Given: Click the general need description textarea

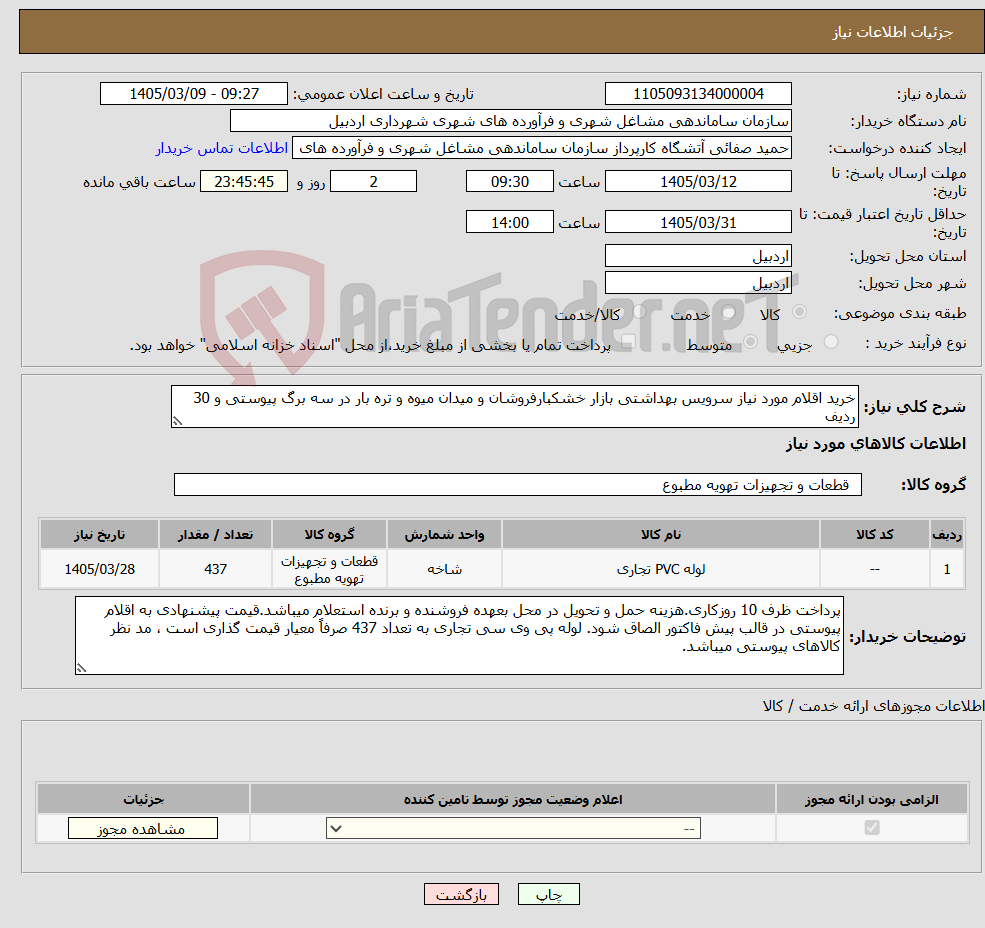Looking at the screenshot, I should [514, 407].
